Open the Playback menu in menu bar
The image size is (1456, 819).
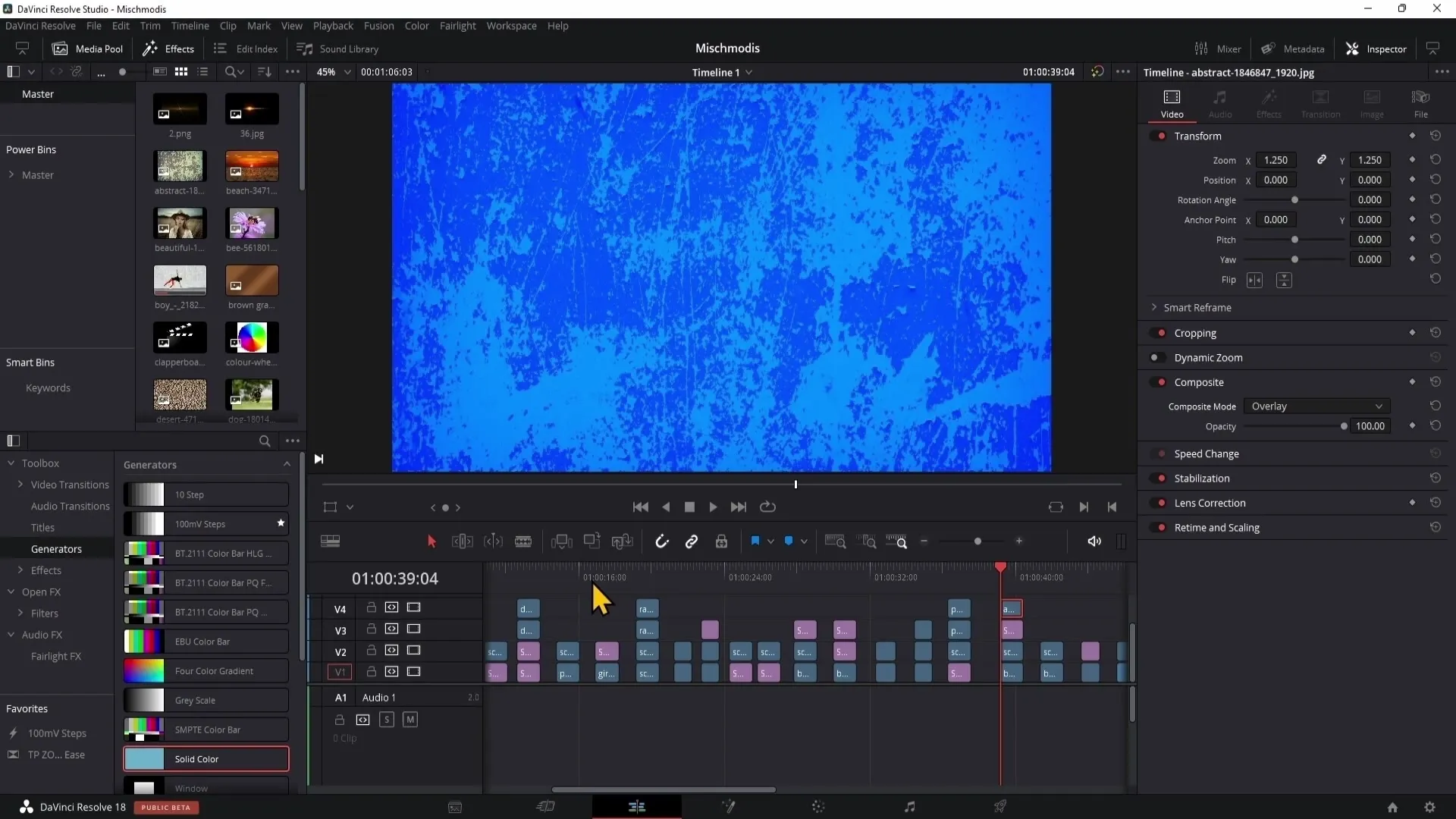point(332,25)
